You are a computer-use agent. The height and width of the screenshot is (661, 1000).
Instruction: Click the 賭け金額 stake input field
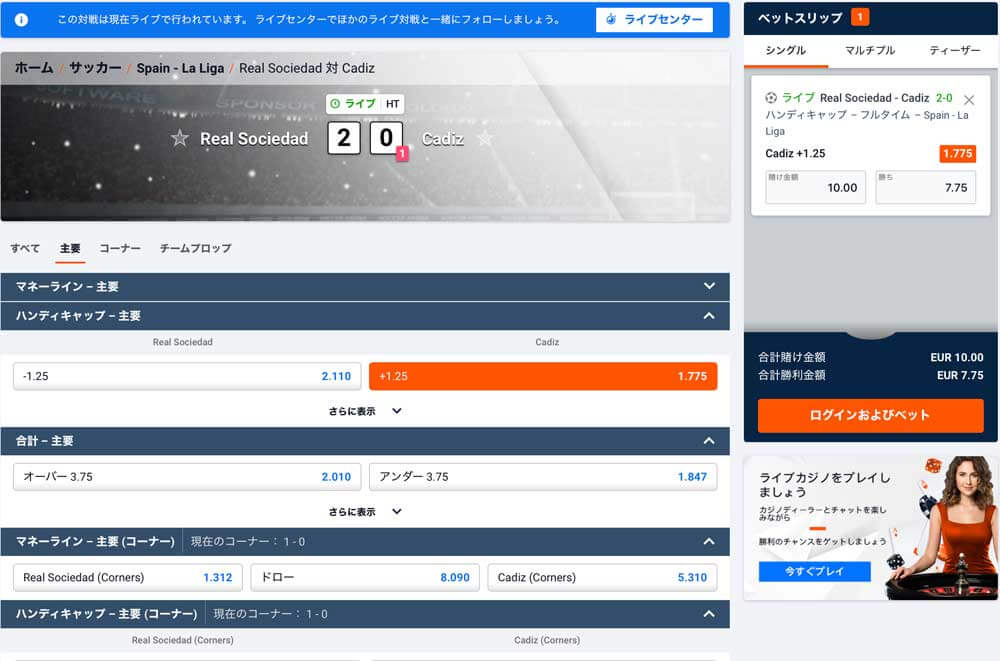click(x=815, y=187)
